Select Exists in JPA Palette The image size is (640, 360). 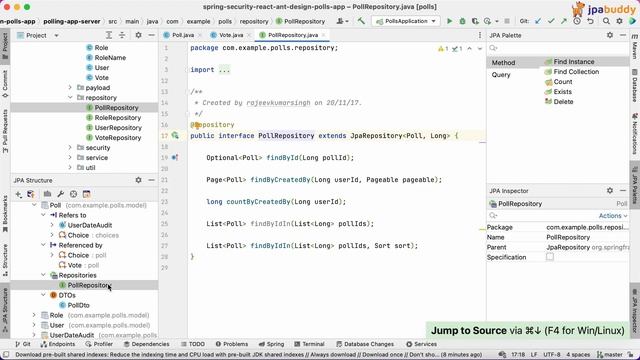(558, 92)
